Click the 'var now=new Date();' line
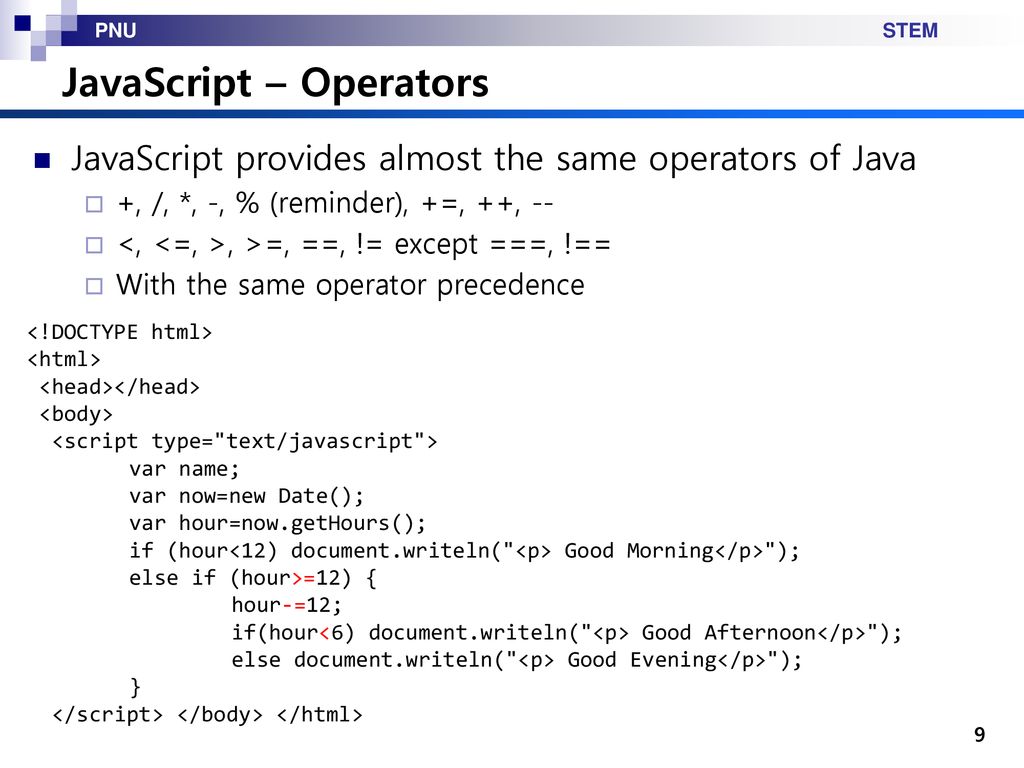This screenshot has width=1024, height=768. (246, 496)
